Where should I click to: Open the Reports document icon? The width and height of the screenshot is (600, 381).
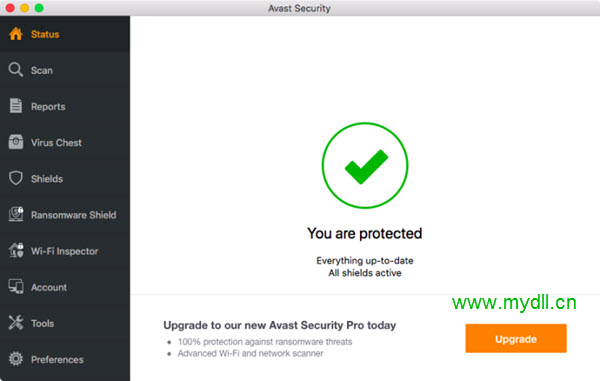tap(16, 106)
